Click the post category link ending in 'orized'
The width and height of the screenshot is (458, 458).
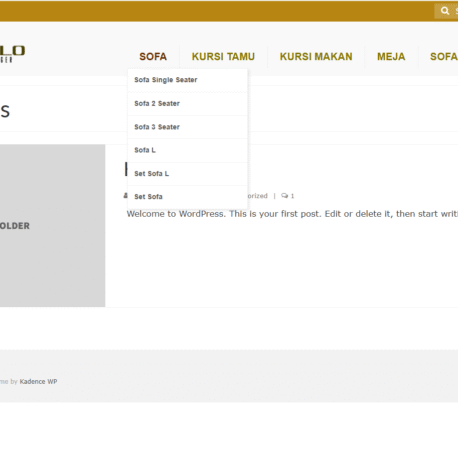tap(257, 196)
